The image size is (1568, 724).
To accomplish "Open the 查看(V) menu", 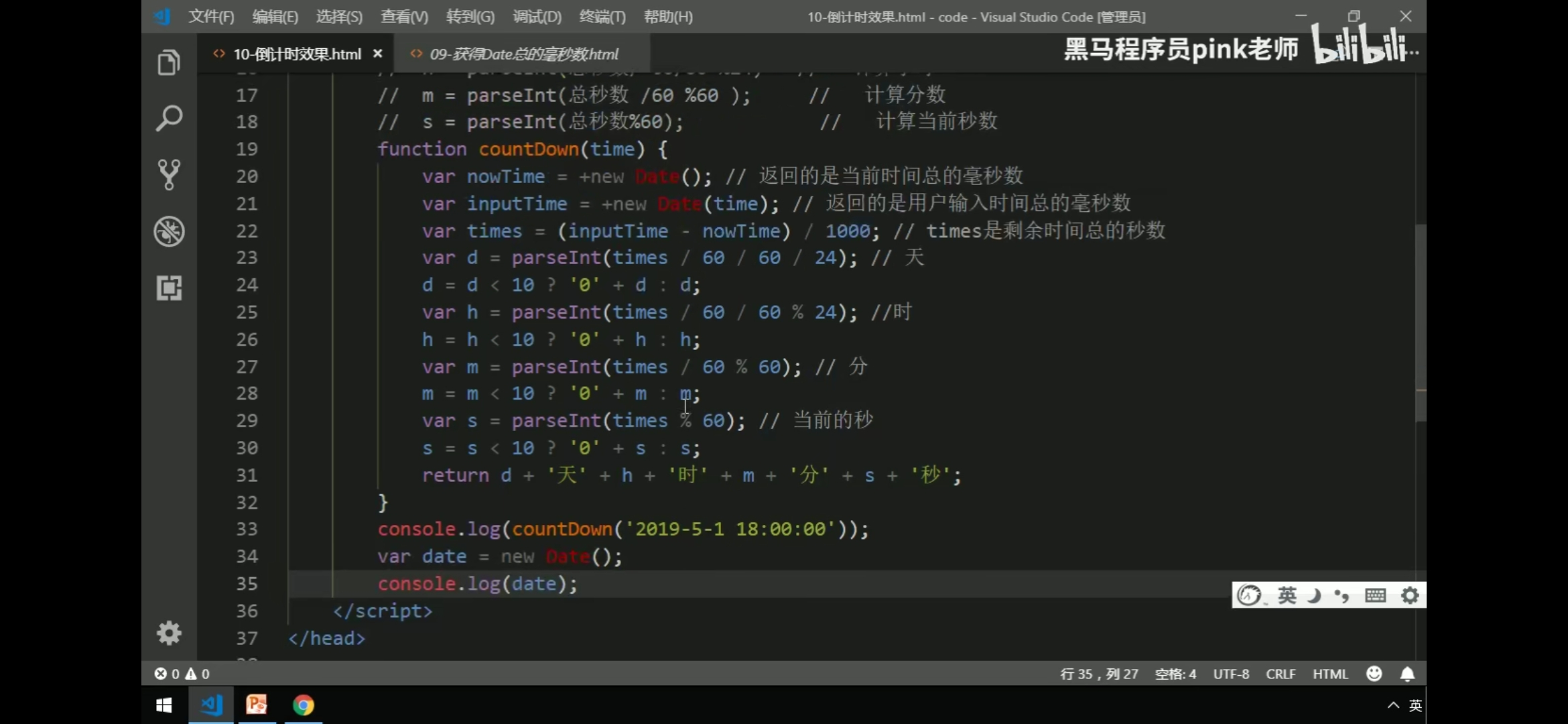I will [404, 17].
